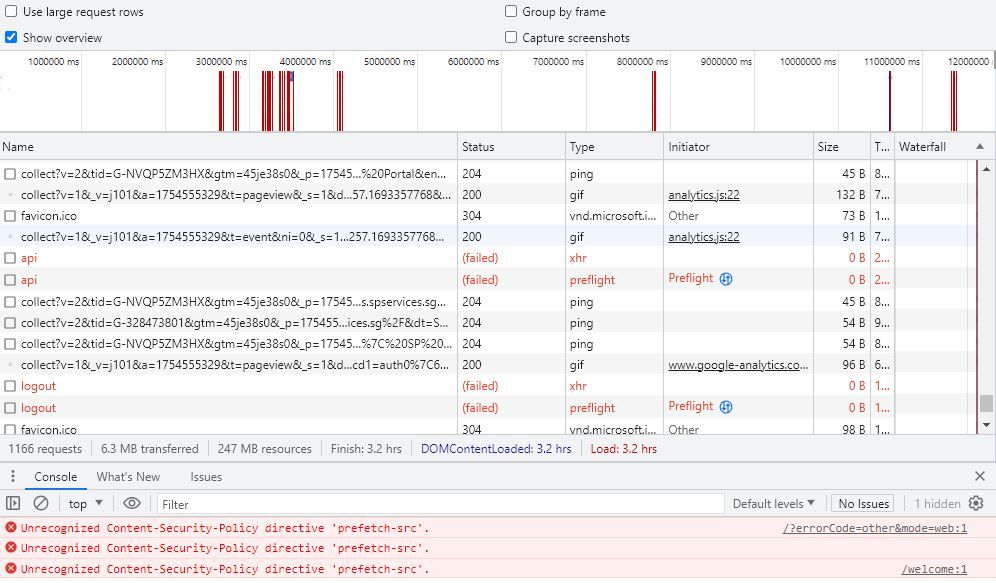This screenshot has height=583, width=996.
Task: Enable Use large request rows
Action: 11,12
